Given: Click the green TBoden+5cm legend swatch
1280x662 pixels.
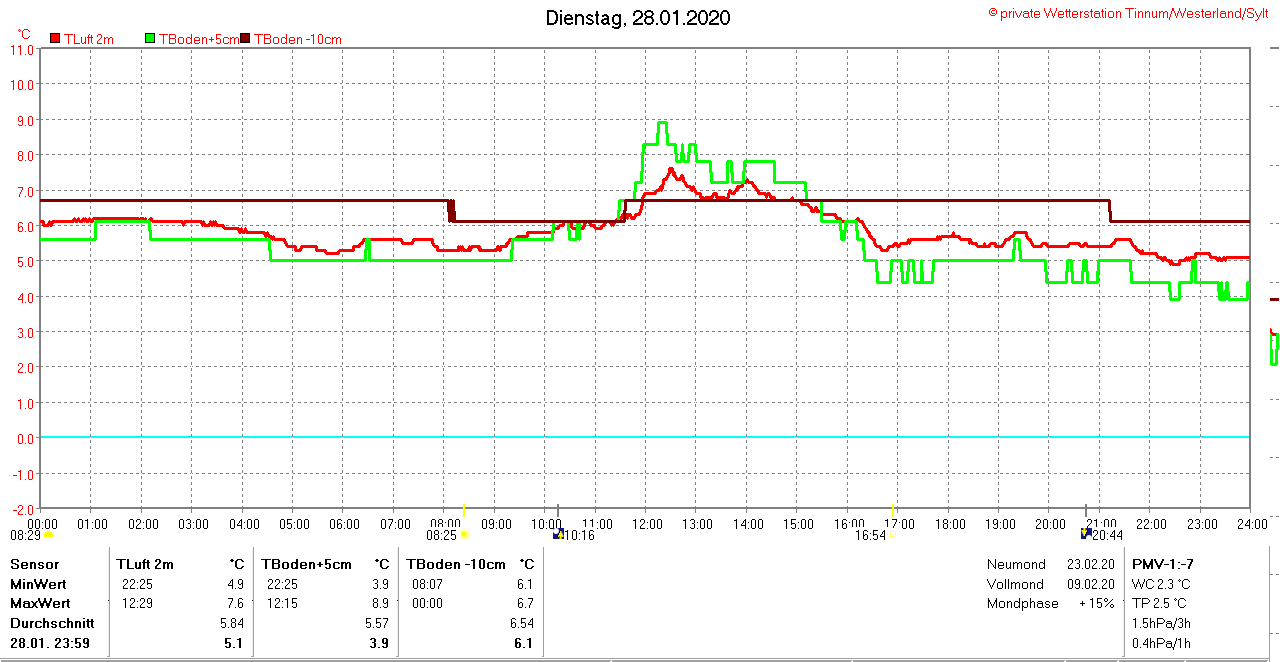Looking at the screenshot, I should [x=151, y=39].
